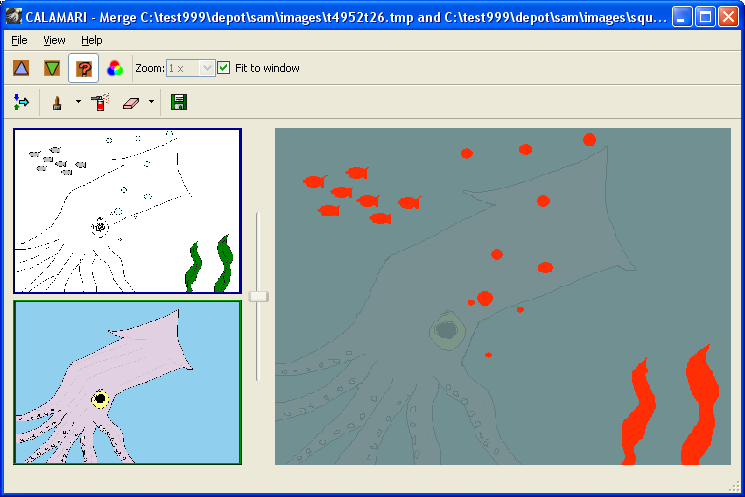This screenshot has height=497, width=745.
Task: Maximize the CALAMARI window
Action: click(705, 17)
